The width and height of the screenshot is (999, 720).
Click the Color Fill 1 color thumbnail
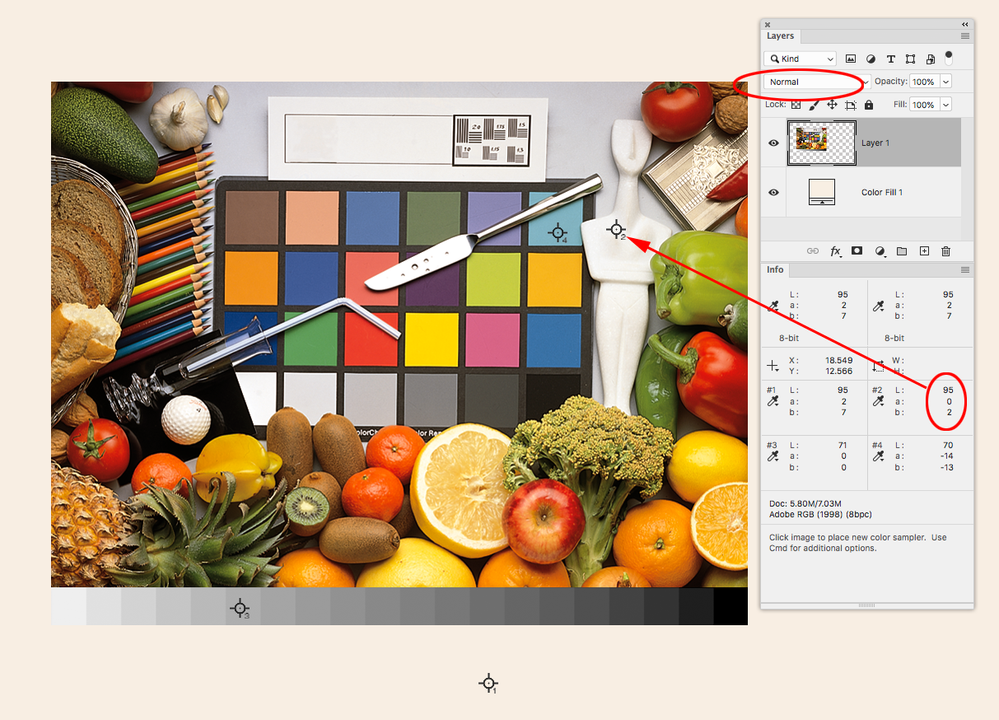(x=822, y=192)
